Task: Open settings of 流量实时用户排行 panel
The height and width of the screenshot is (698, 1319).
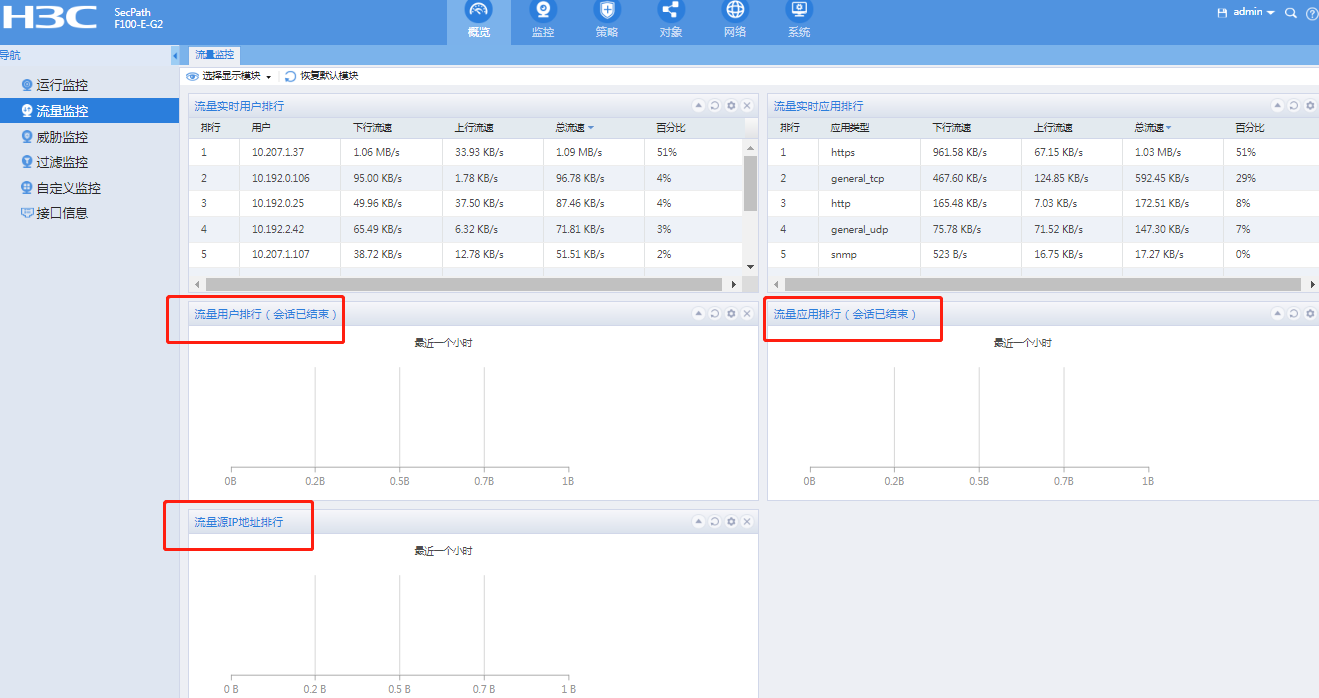Action: point(731,105)
